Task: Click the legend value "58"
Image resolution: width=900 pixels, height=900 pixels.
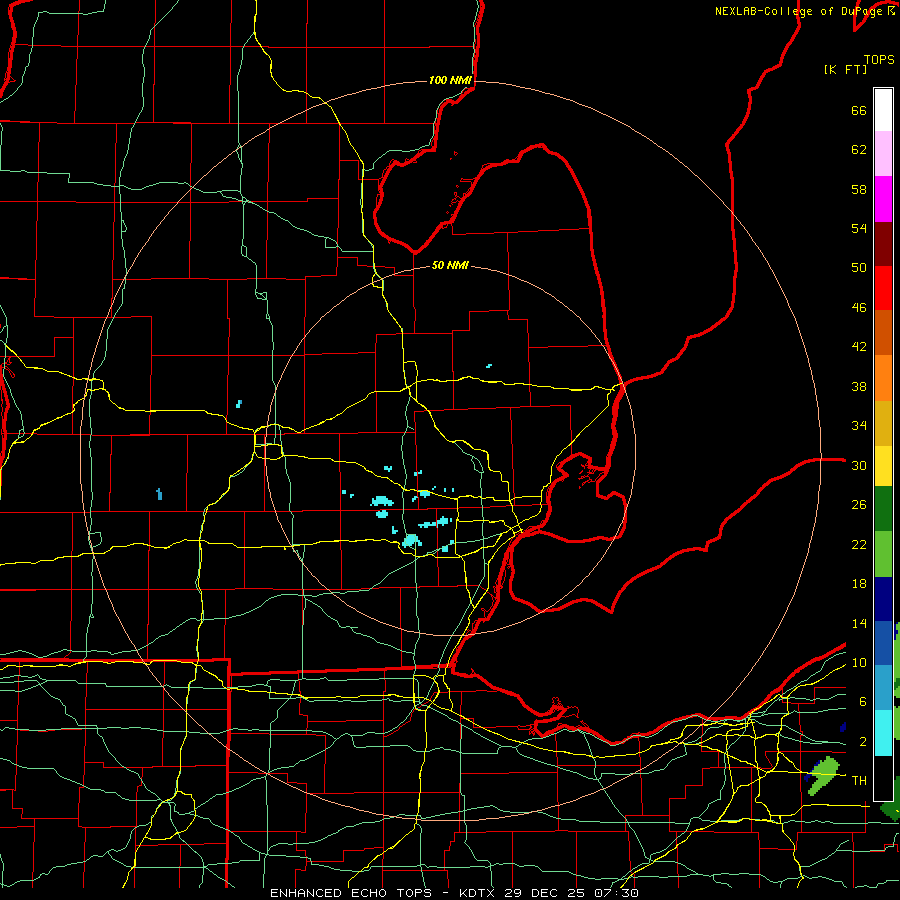Action: (x=859, y=189)
